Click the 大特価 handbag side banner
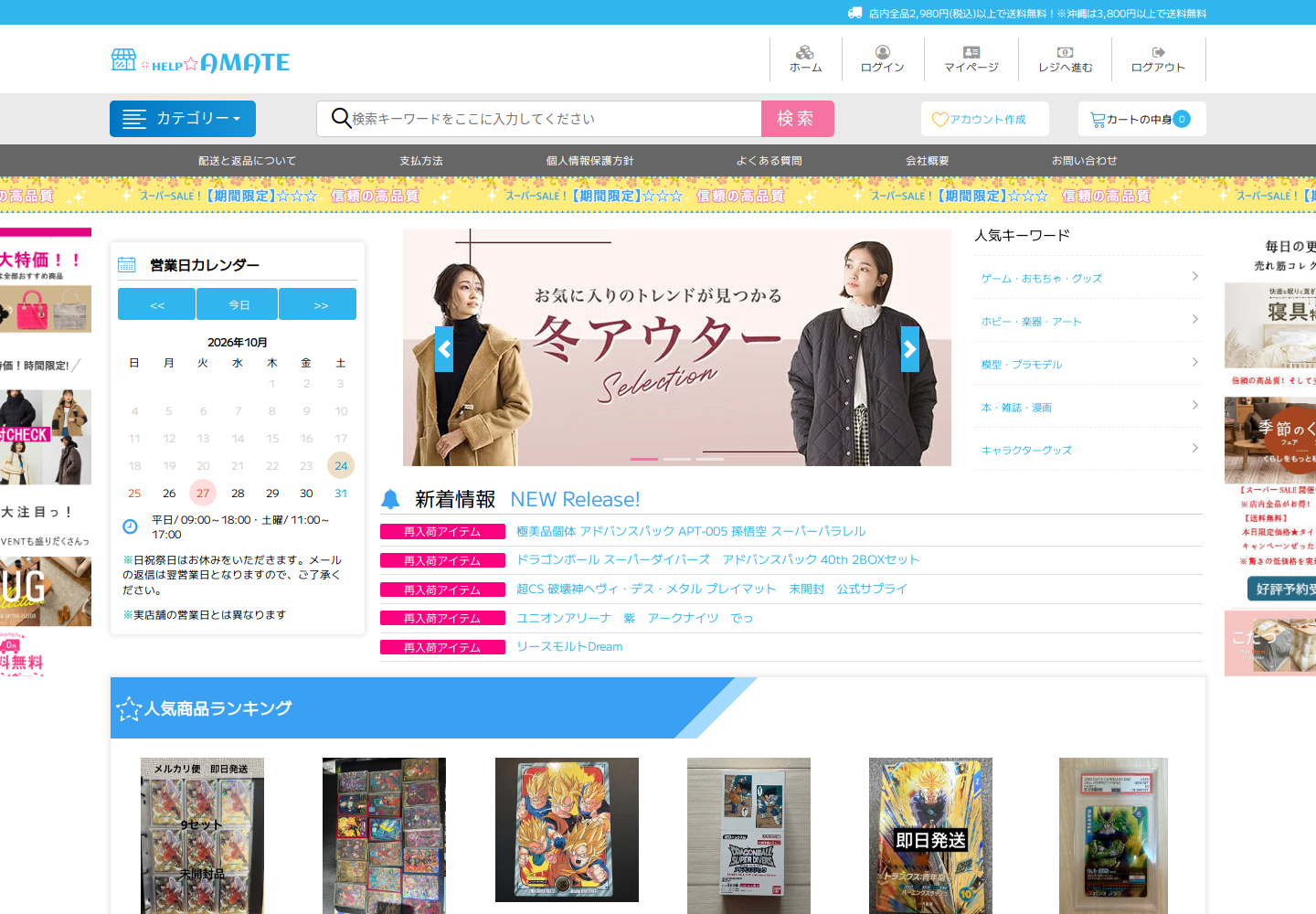The width and height of the screenshot is (1316, 914). point(46,309)
